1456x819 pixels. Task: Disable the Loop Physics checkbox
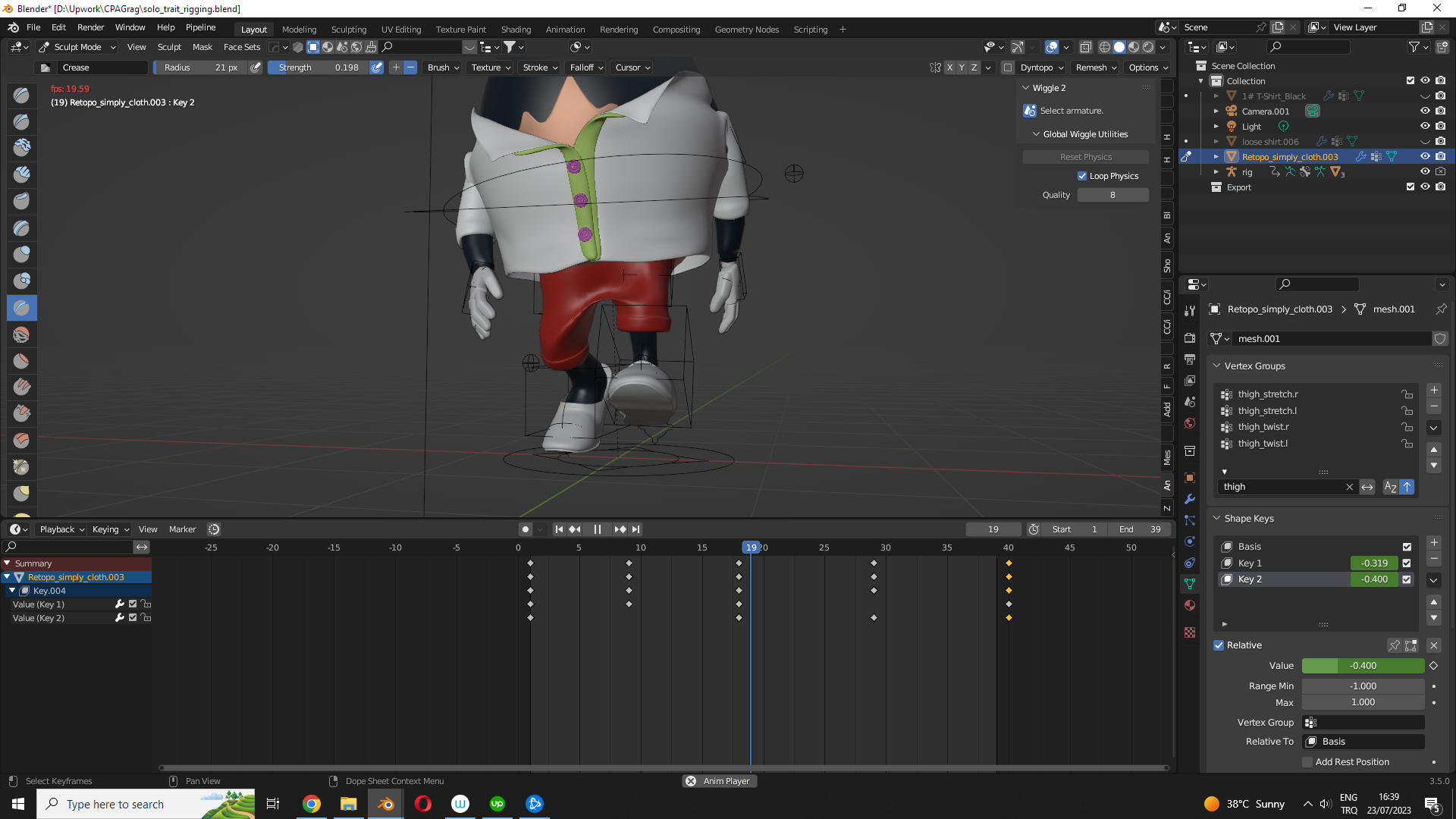tap(1082, 176)
